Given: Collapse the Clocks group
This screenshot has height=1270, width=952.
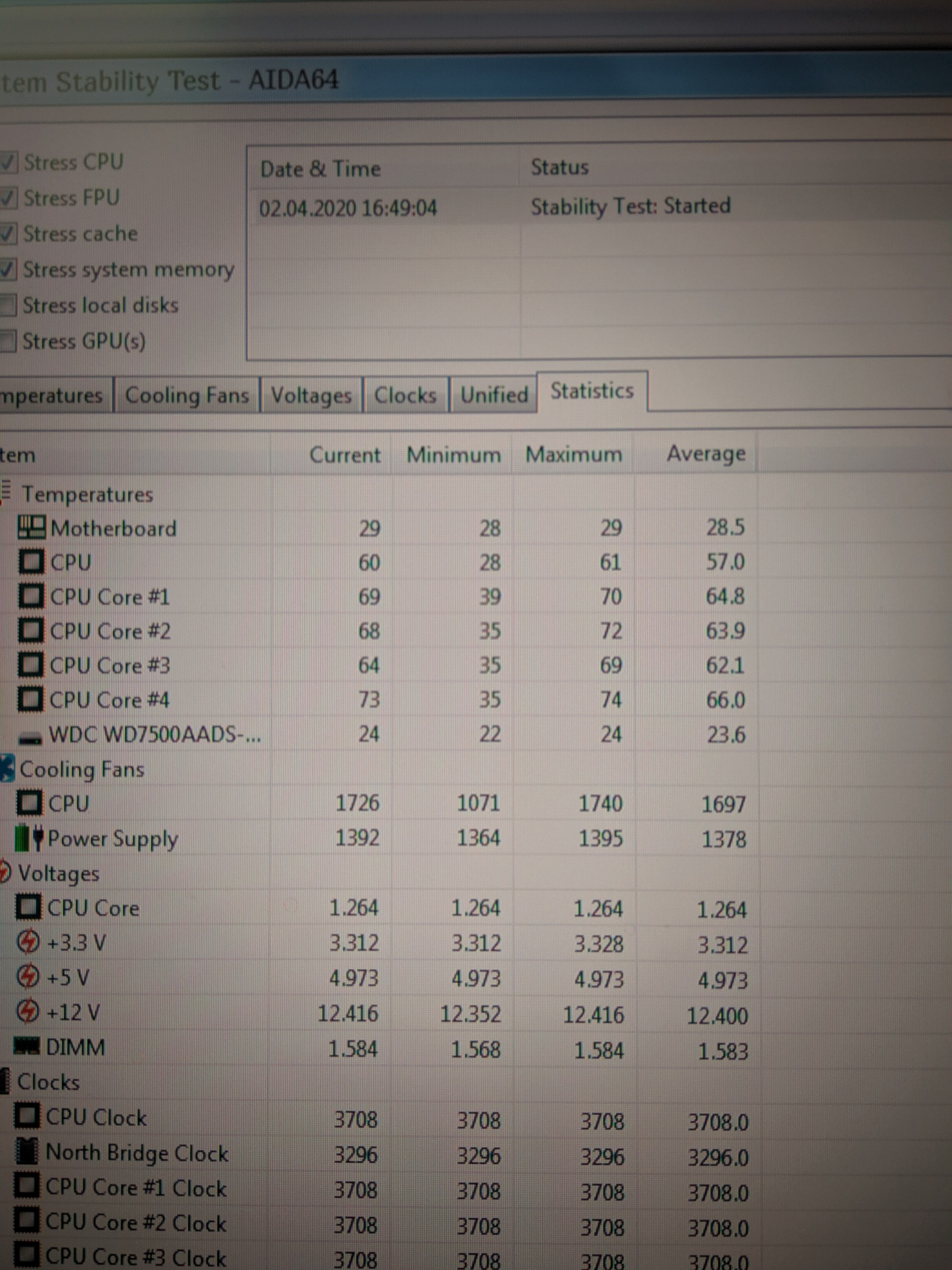Looking at the screenshot, I should pyautogui.click(x=5, y=1081).
